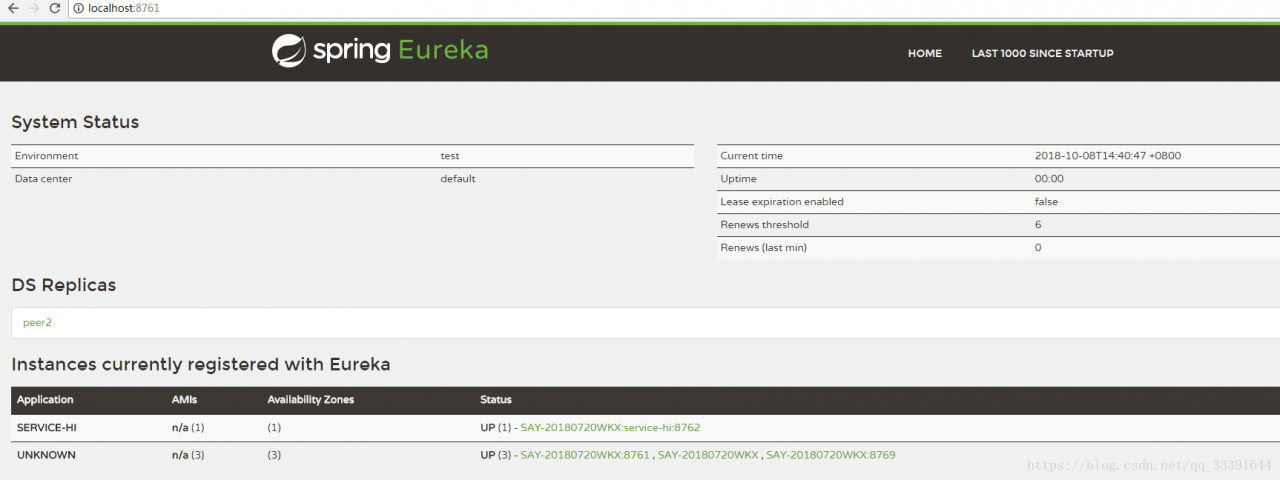Select the timestamp 2018-10-08T14:40:47 +0800

tap(1108, 156)
